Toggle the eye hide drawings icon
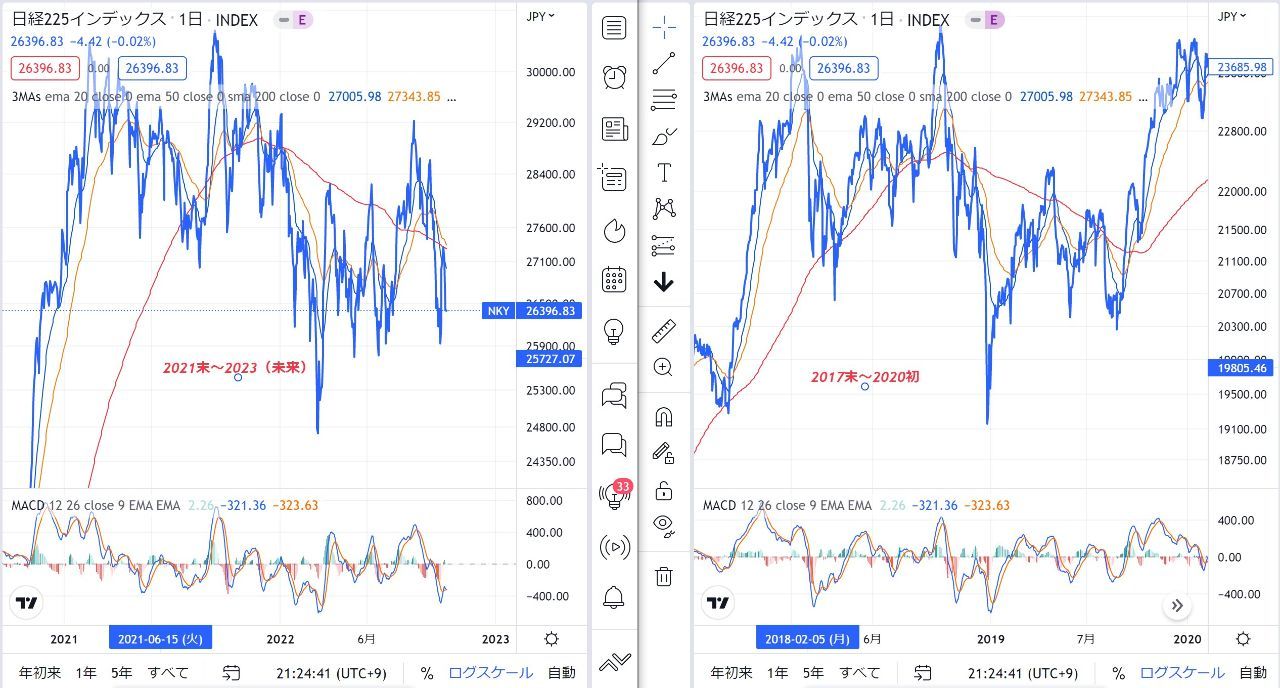Screen dimensions: 1280x688 point(663,523)
